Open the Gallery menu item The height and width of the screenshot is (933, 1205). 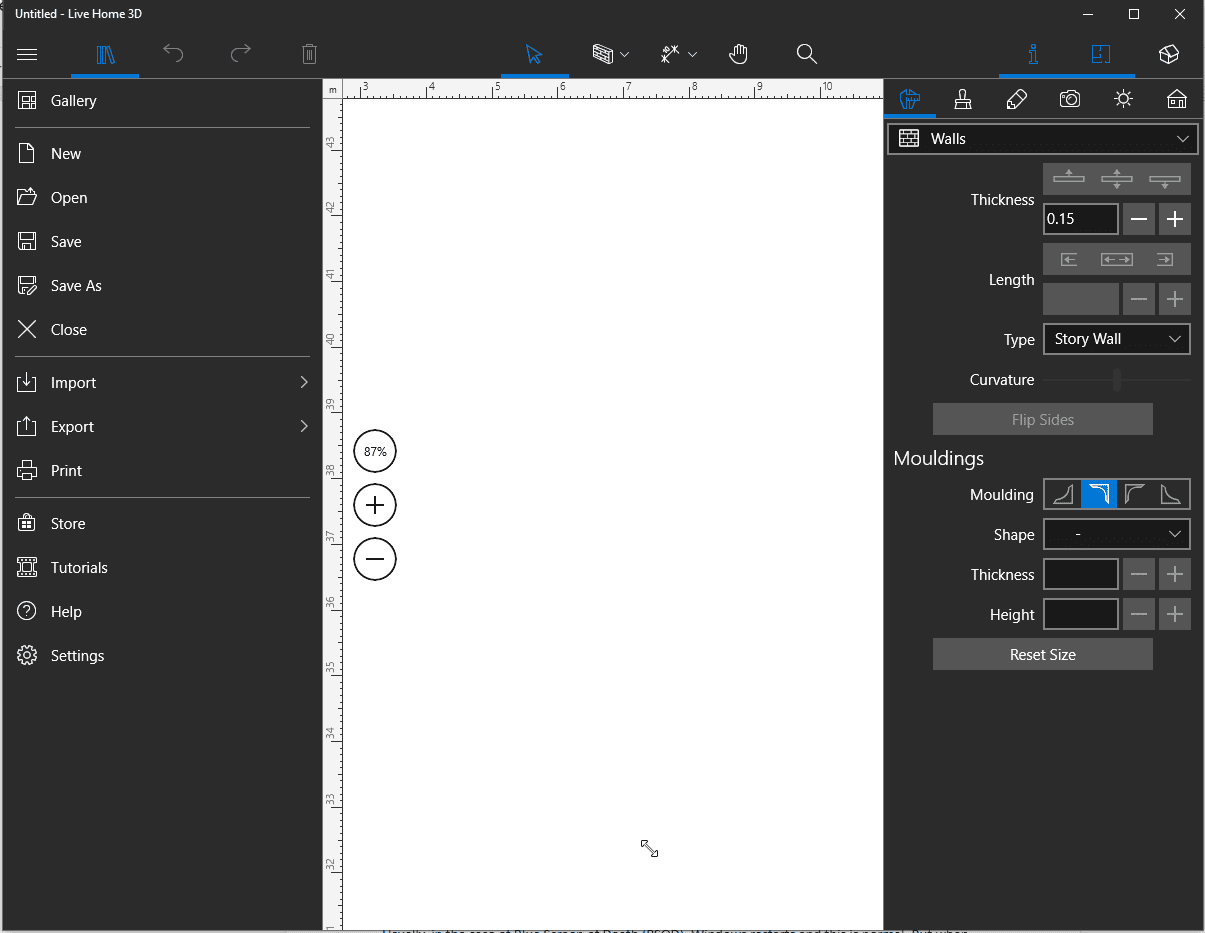pyautogui.click(x=162, y=101)
